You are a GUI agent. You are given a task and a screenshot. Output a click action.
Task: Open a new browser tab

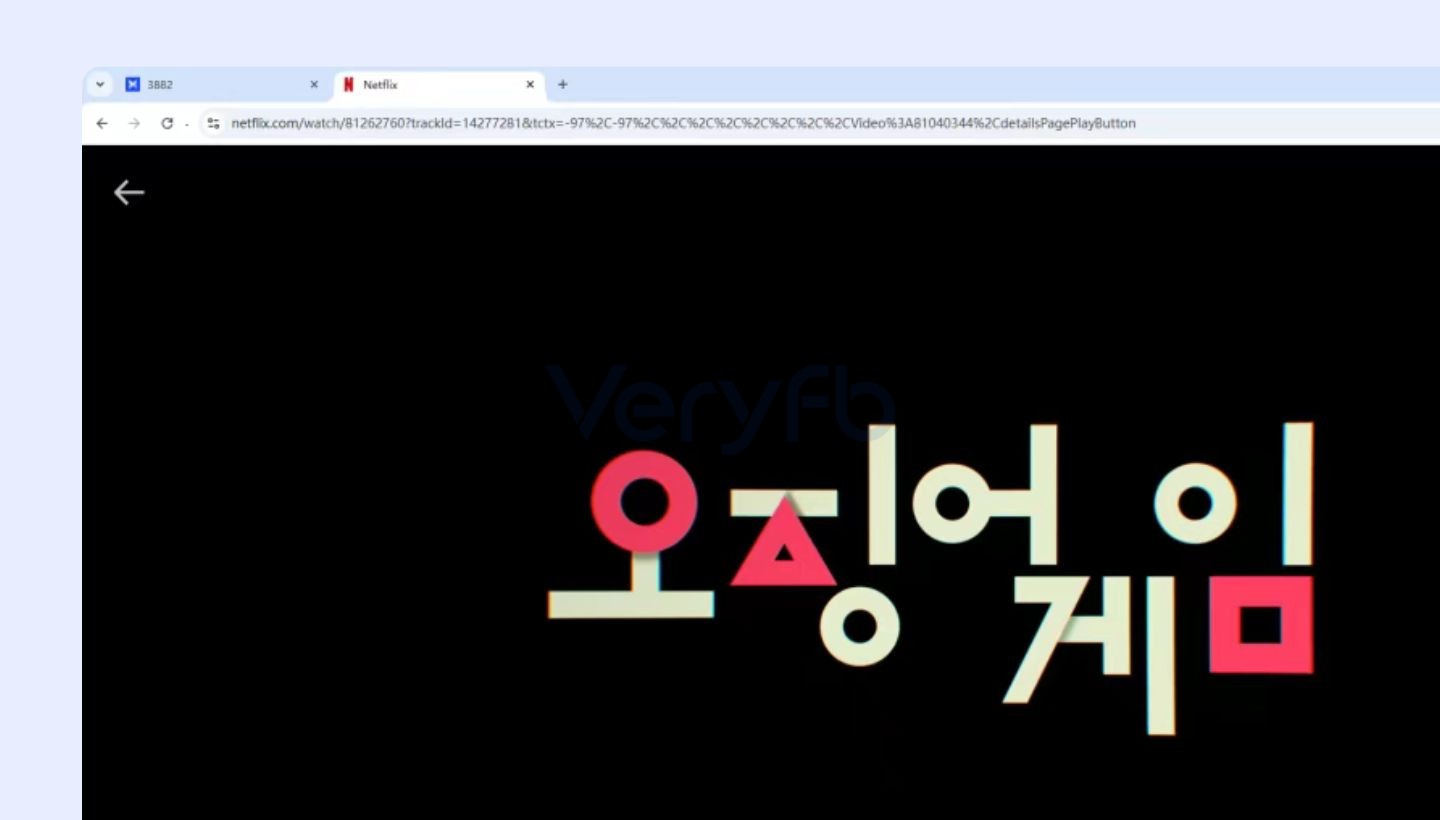pos(562,85)
